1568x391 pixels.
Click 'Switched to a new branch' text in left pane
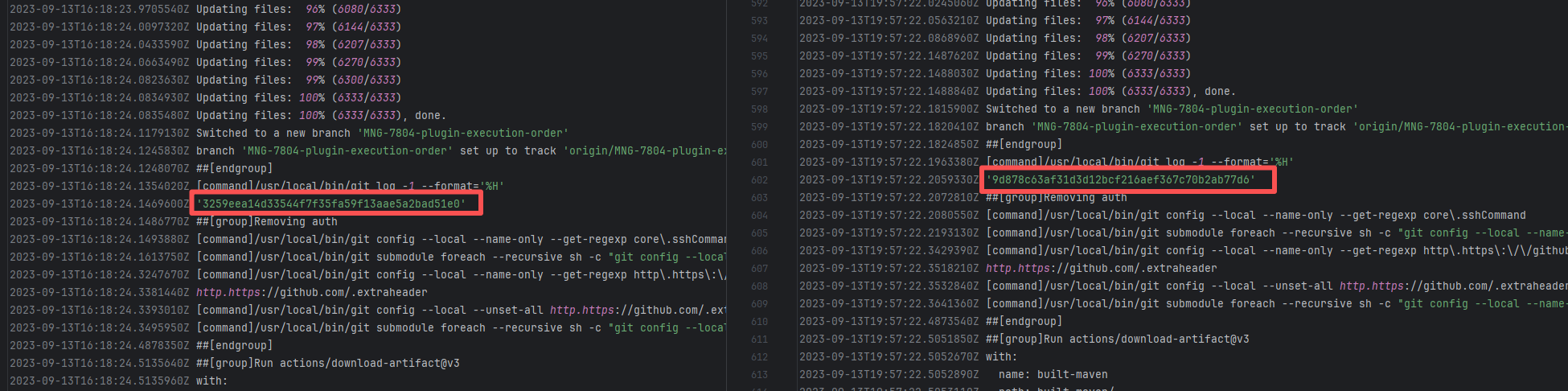pos(273,134)
